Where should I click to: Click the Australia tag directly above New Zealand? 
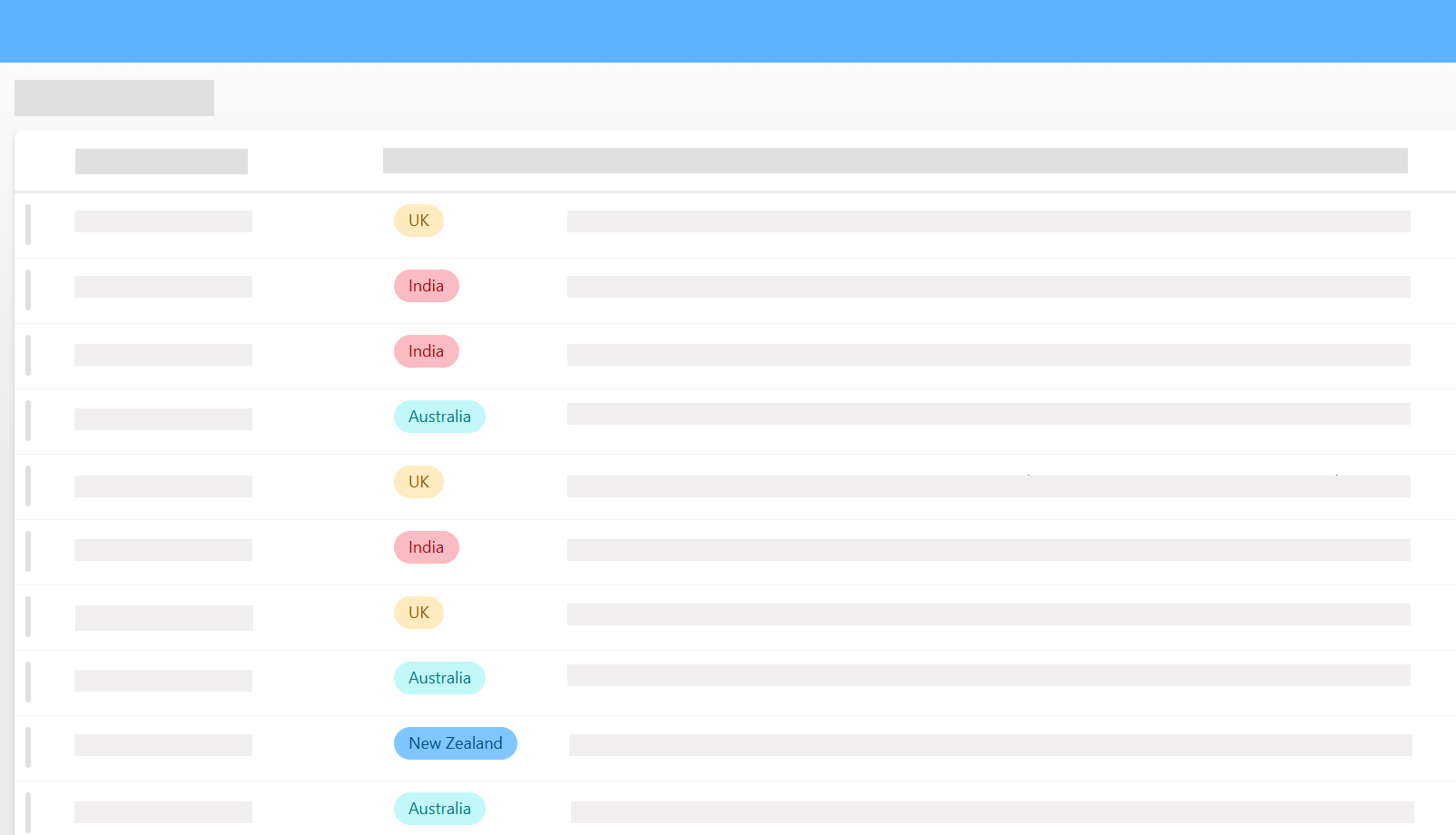pyautogui.click(x=439, y=678)
